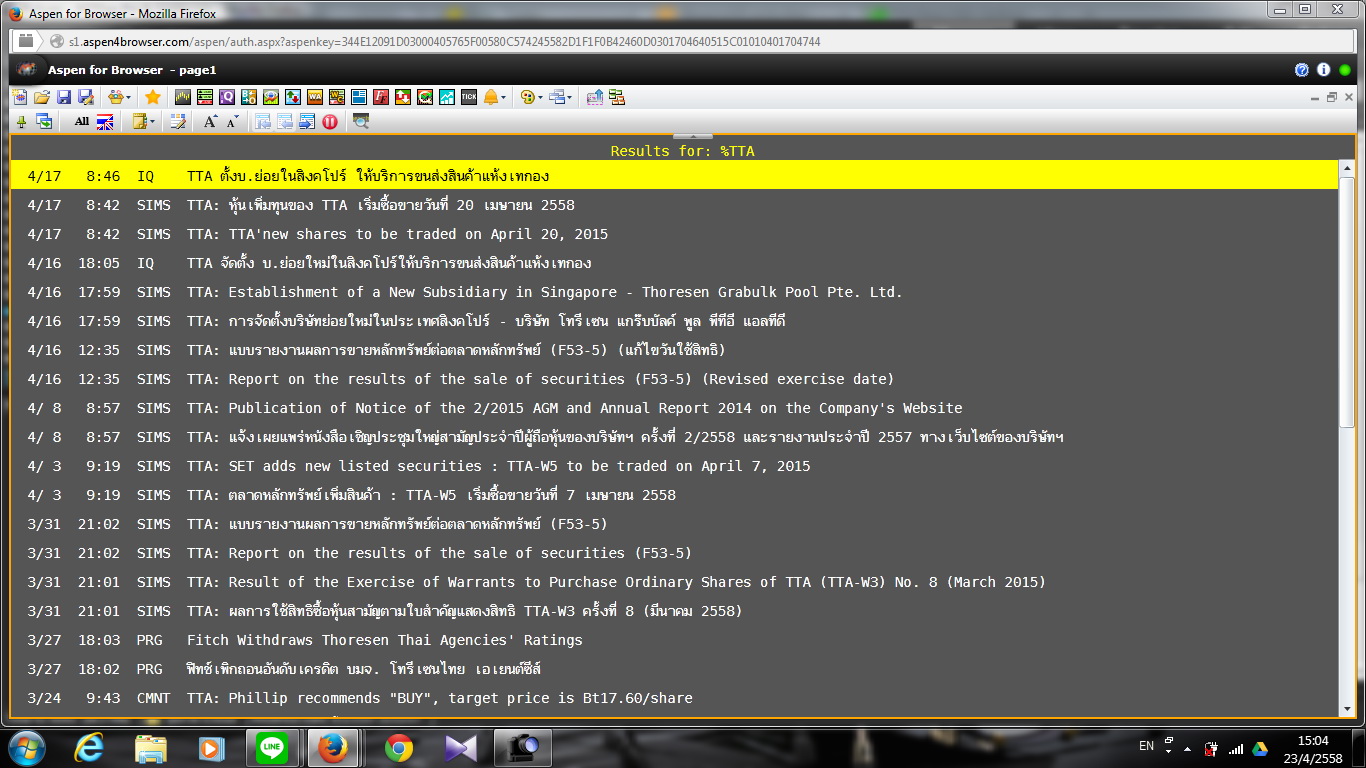This screenshot has width=1366, height=768.
Task: Click the export upload window icon
Action: [595, 97]
